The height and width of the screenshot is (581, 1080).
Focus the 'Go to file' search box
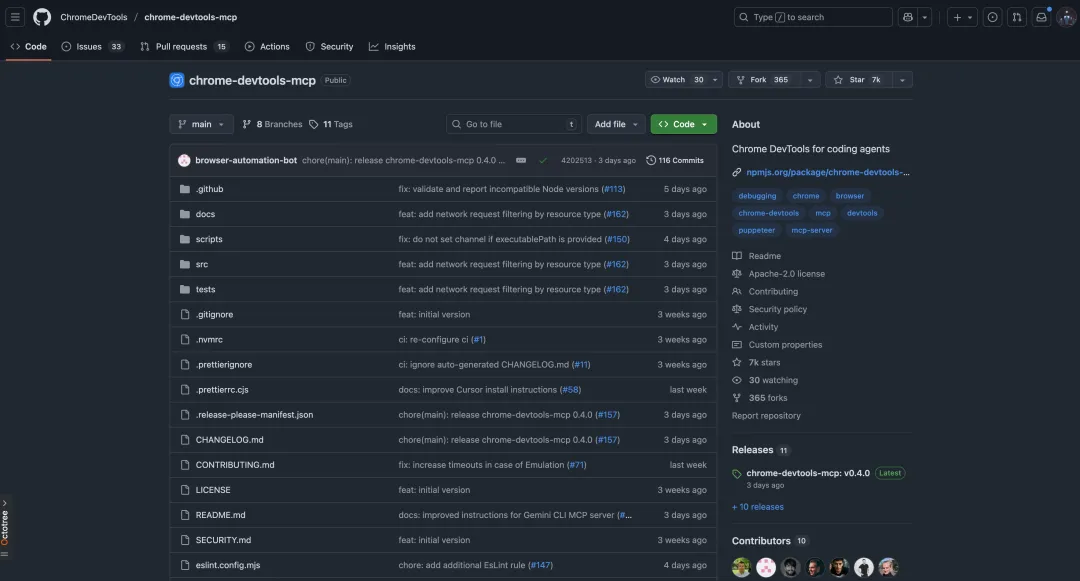[x=513, y=125]
